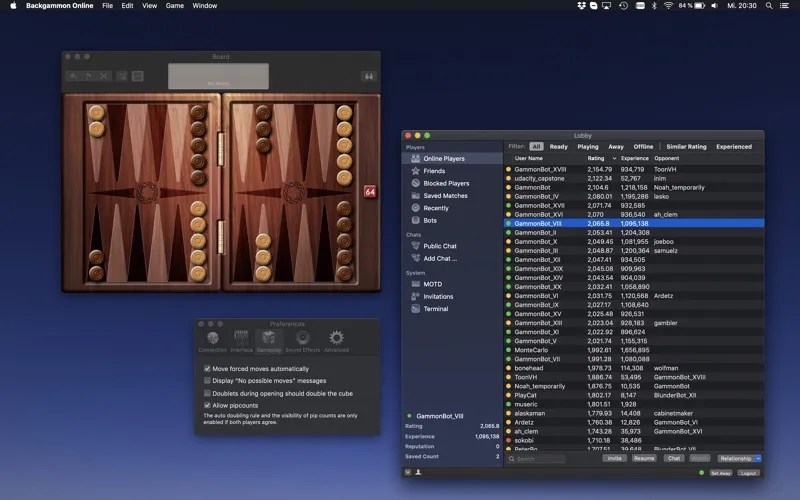Filter lobby by Ready players
The height and width of the screenshot is (500, 800).
tap(559, 146)
